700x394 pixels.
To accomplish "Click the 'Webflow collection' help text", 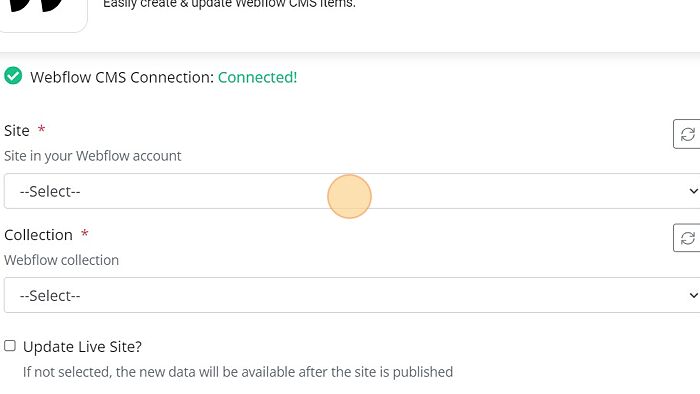I will click(62, 260).
